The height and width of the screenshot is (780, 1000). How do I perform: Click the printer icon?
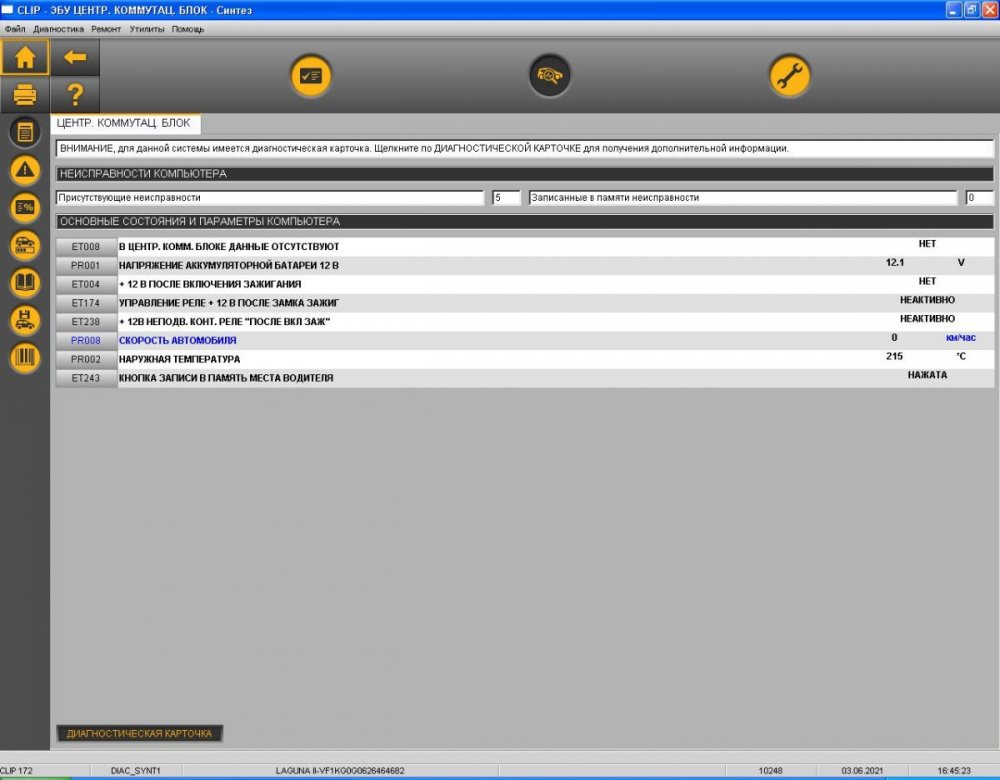25,95
